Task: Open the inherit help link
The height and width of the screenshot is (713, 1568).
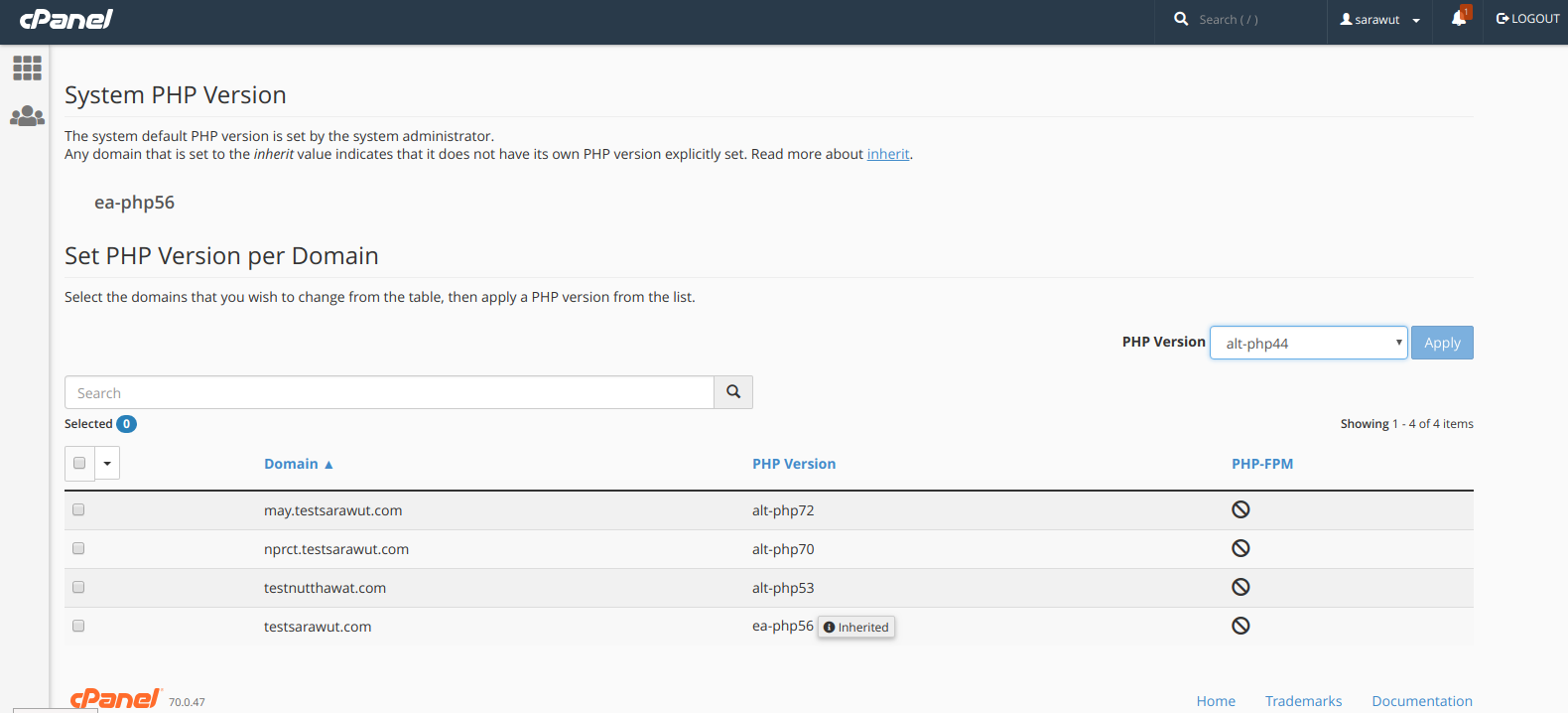Action: [888, 154]
